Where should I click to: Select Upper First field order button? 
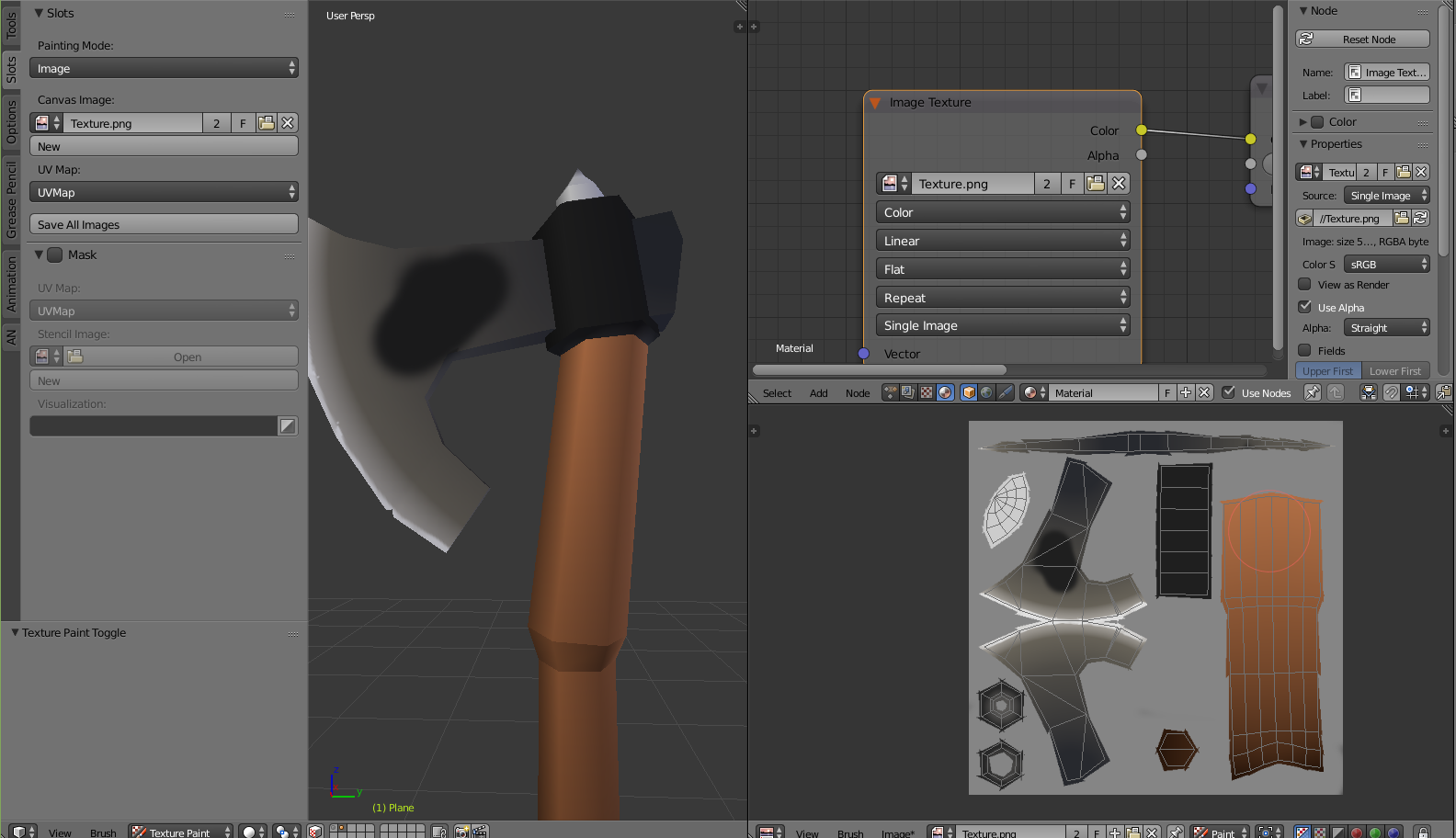tap(1328, 370)
